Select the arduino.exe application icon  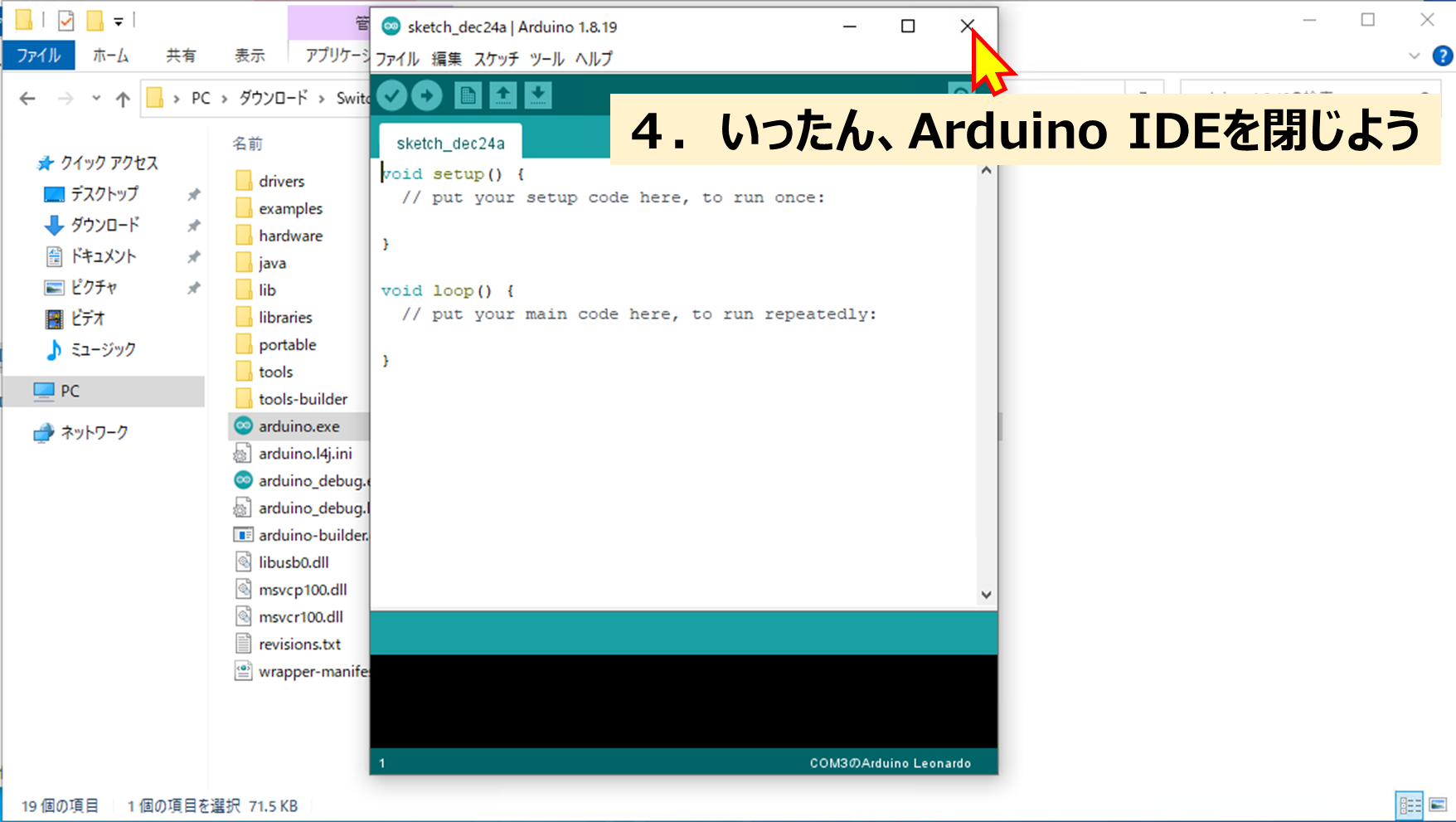click(243, 426)
